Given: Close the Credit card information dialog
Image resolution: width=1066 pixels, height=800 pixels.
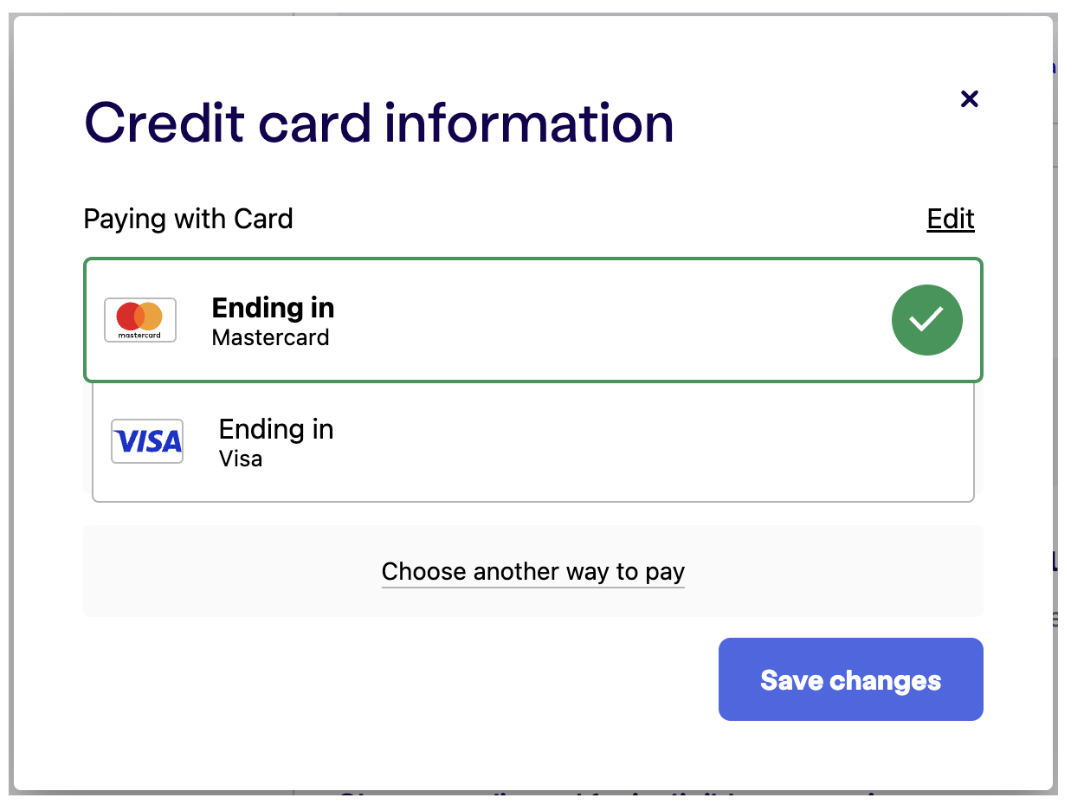Looking at the screenshot, I should (x=969, y=99).
